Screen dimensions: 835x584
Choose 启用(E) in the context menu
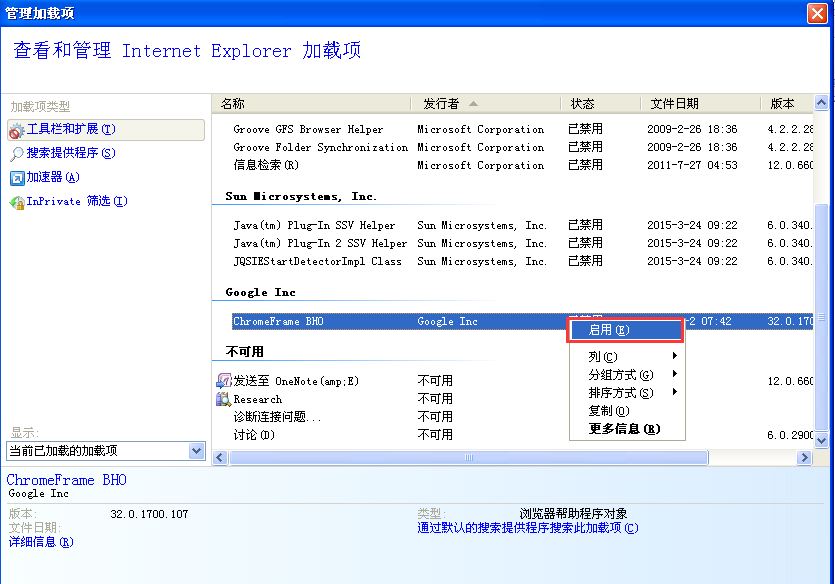pos(626,330)
